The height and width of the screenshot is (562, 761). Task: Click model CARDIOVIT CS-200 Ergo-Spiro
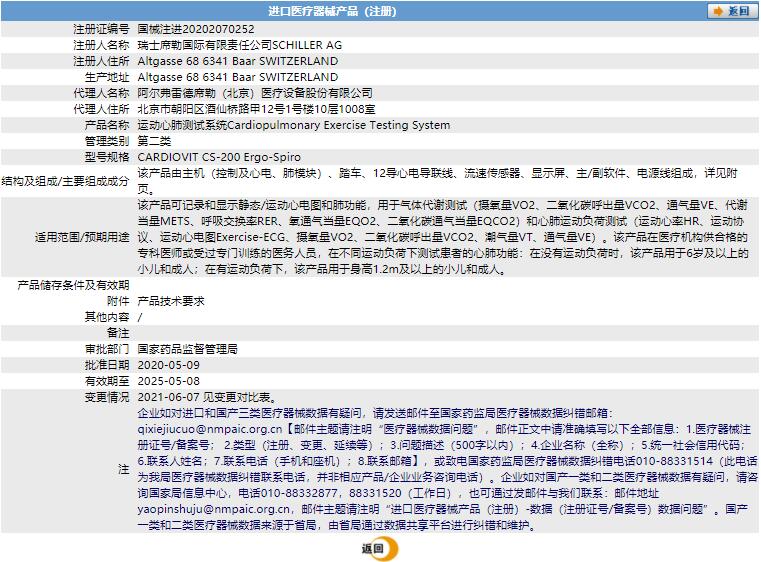click(219, 157)
